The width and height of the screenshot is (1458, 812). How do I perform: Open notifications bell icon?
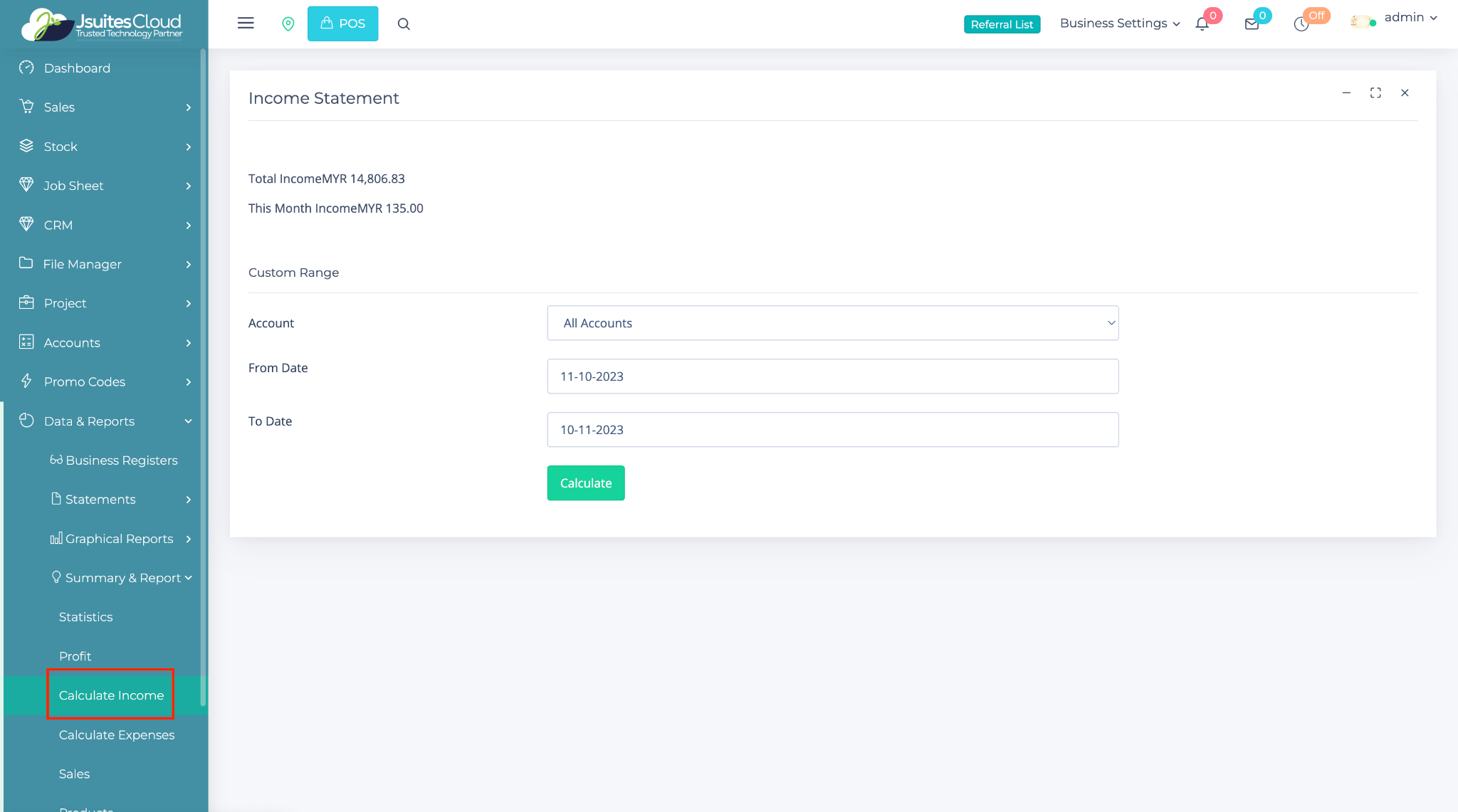pyautogui.click(x=1202, y=24)
